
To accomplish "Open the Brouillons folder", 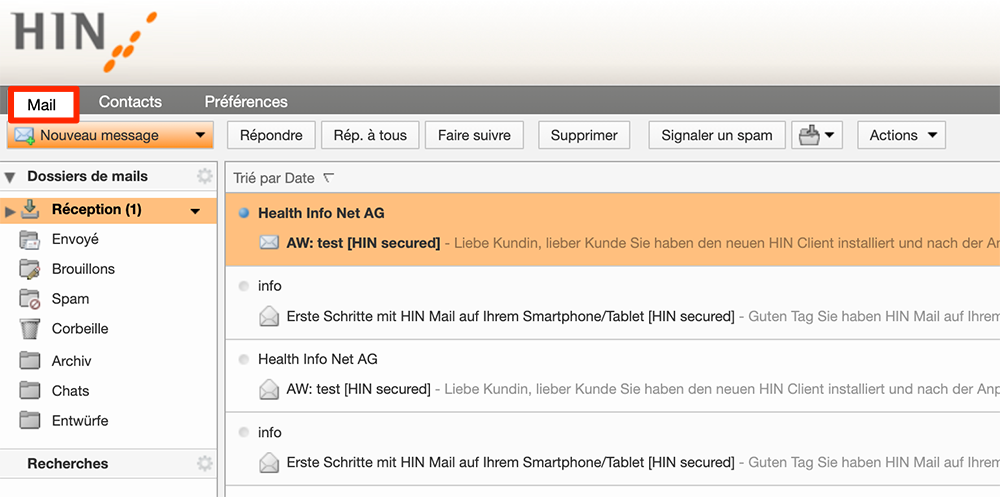I will (84, 269).
